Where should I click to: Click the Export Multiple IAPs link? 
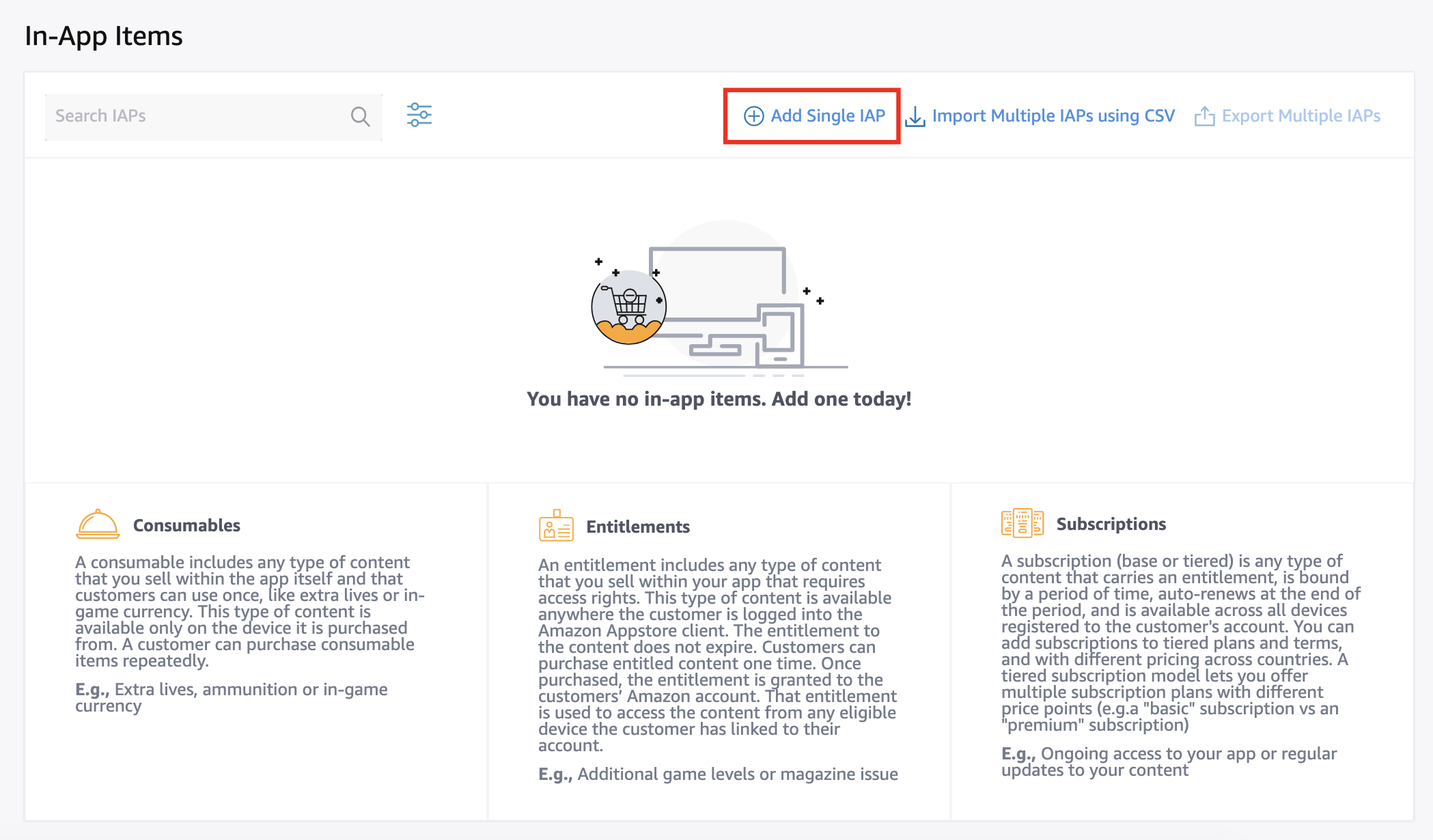coord(1300,116)
